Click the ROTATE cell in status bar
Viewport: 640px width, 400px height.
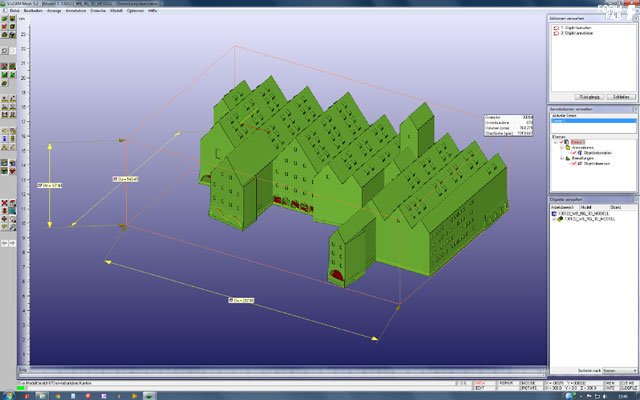click(529, 388)
